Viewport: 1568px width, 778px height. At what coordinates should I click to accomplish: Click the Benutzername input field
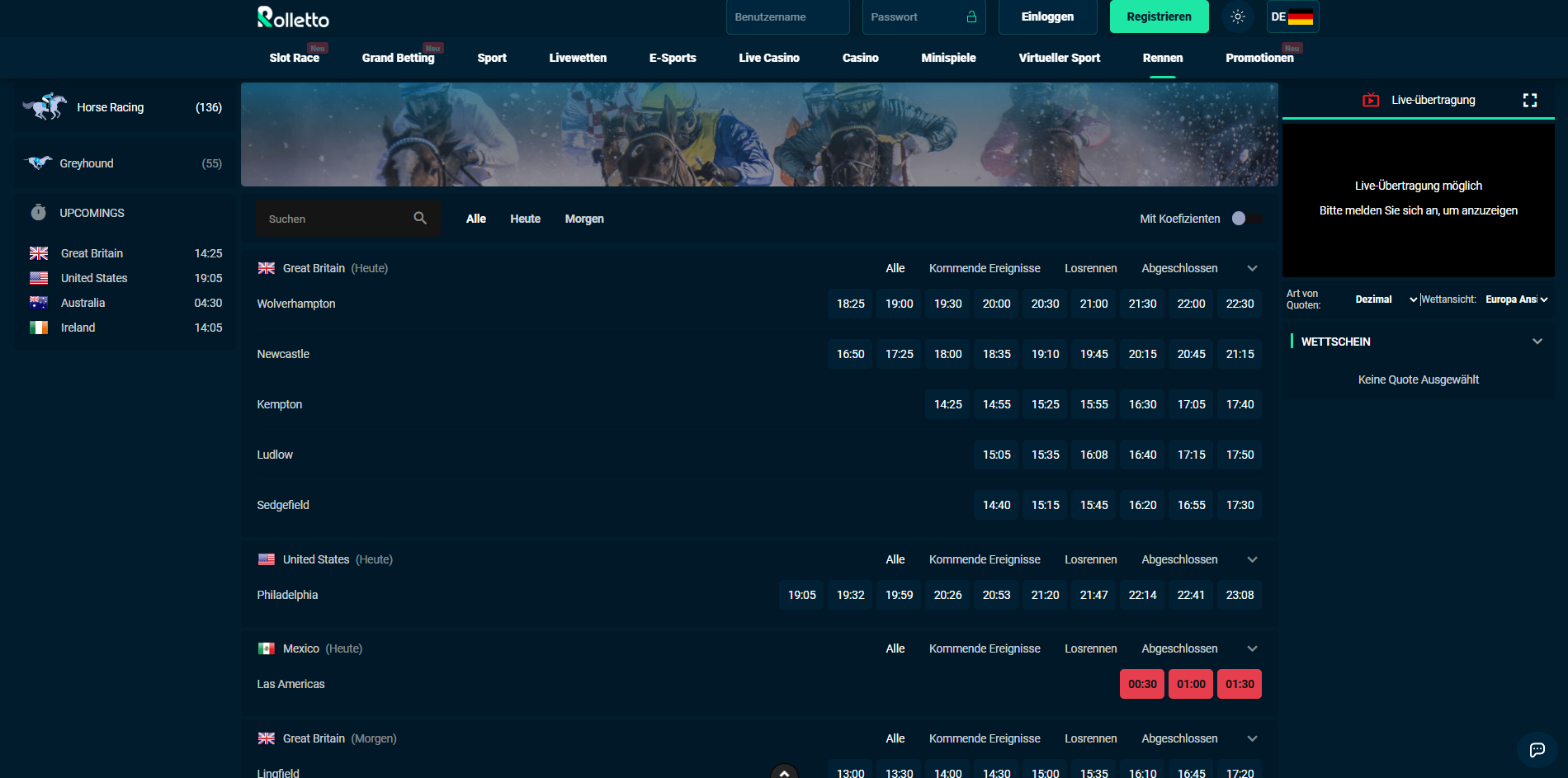pyautogui.click(x=787, y=17)
